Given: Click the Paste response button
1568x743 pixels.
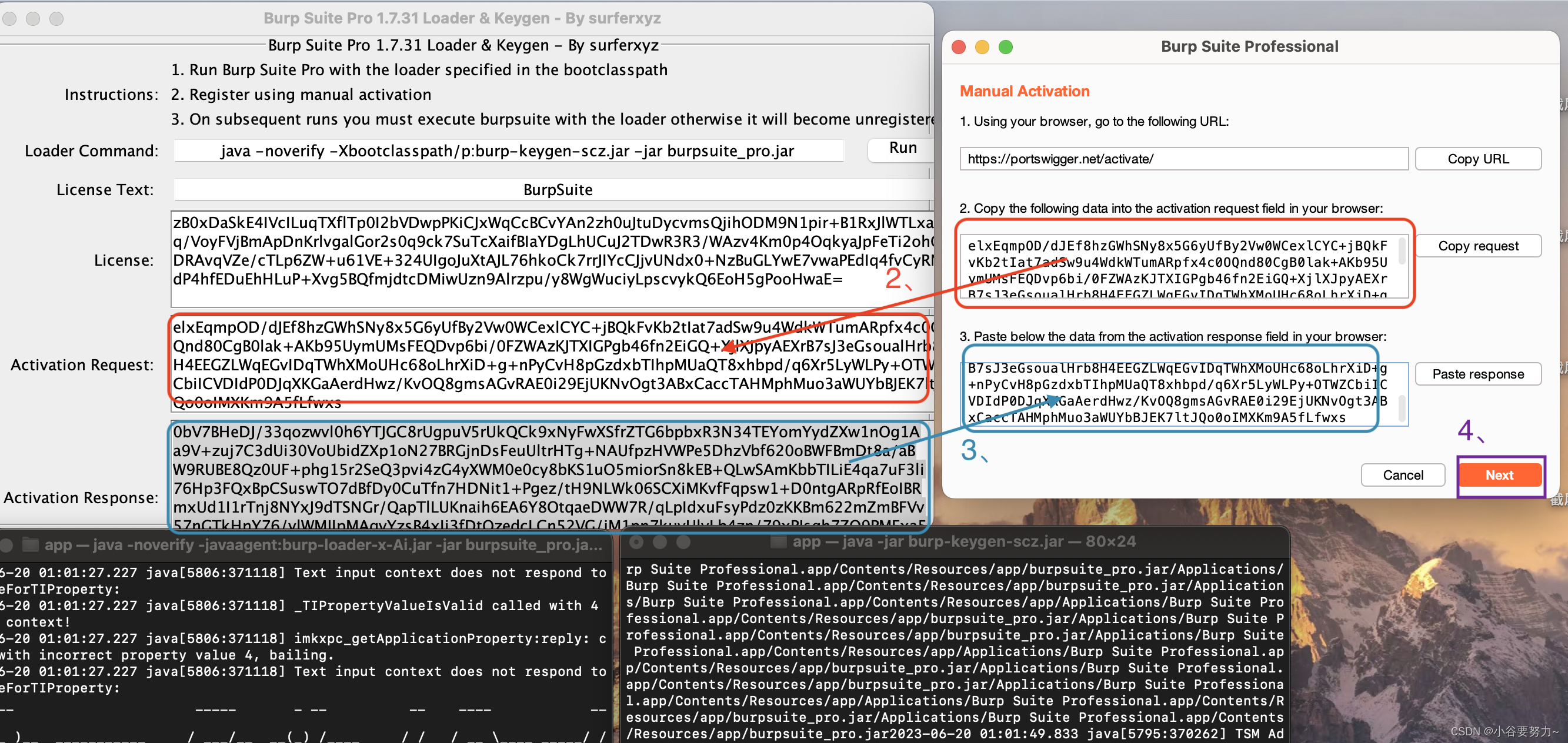Looking at the screenshot, I should pyautogui.click(x=1477, y=374).
